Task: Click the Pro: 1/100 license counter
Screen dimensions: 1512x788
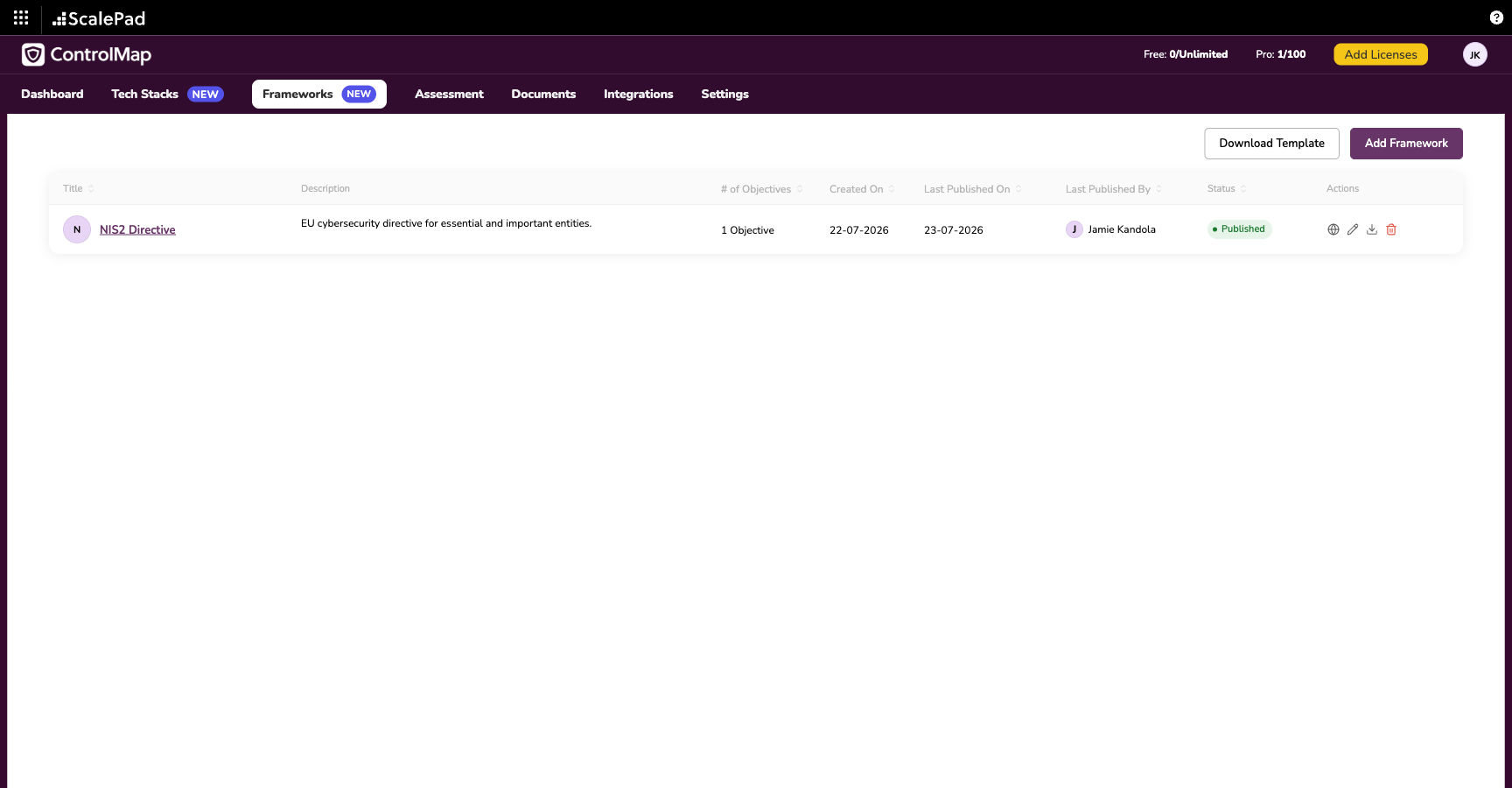Action: (1281, 54)
